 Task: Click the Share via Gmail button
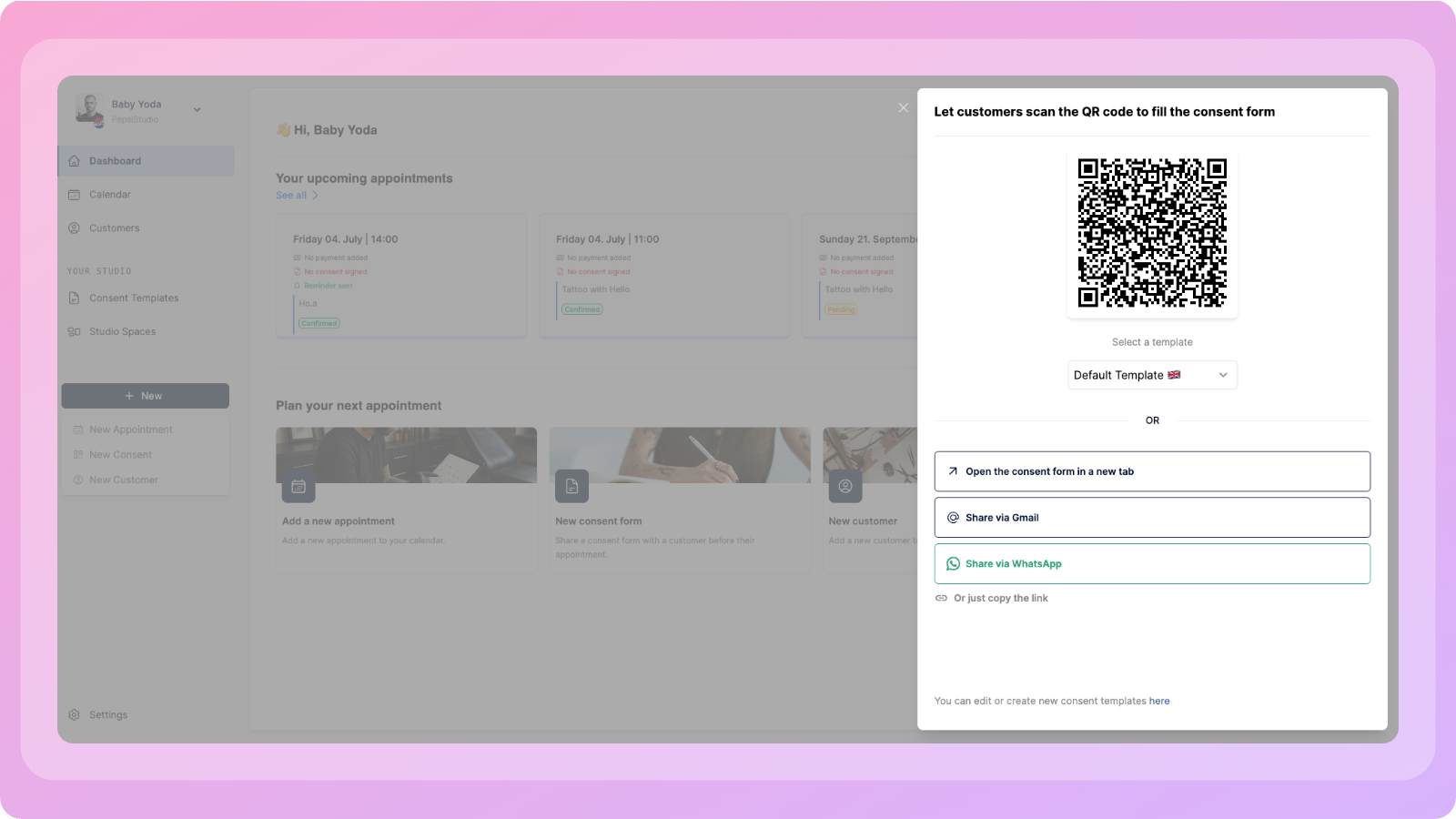pyautogui.click(x=1152, y=518)
